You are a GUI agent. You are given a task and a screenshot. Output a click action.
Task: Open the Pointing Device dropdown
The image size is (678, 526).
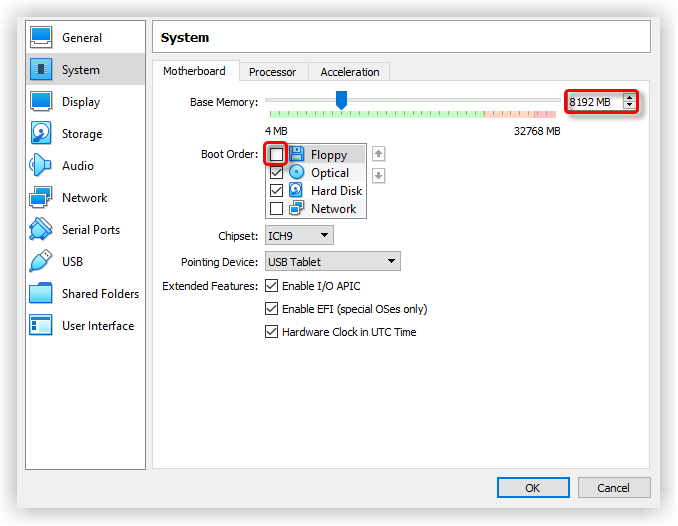click(332, 262)
